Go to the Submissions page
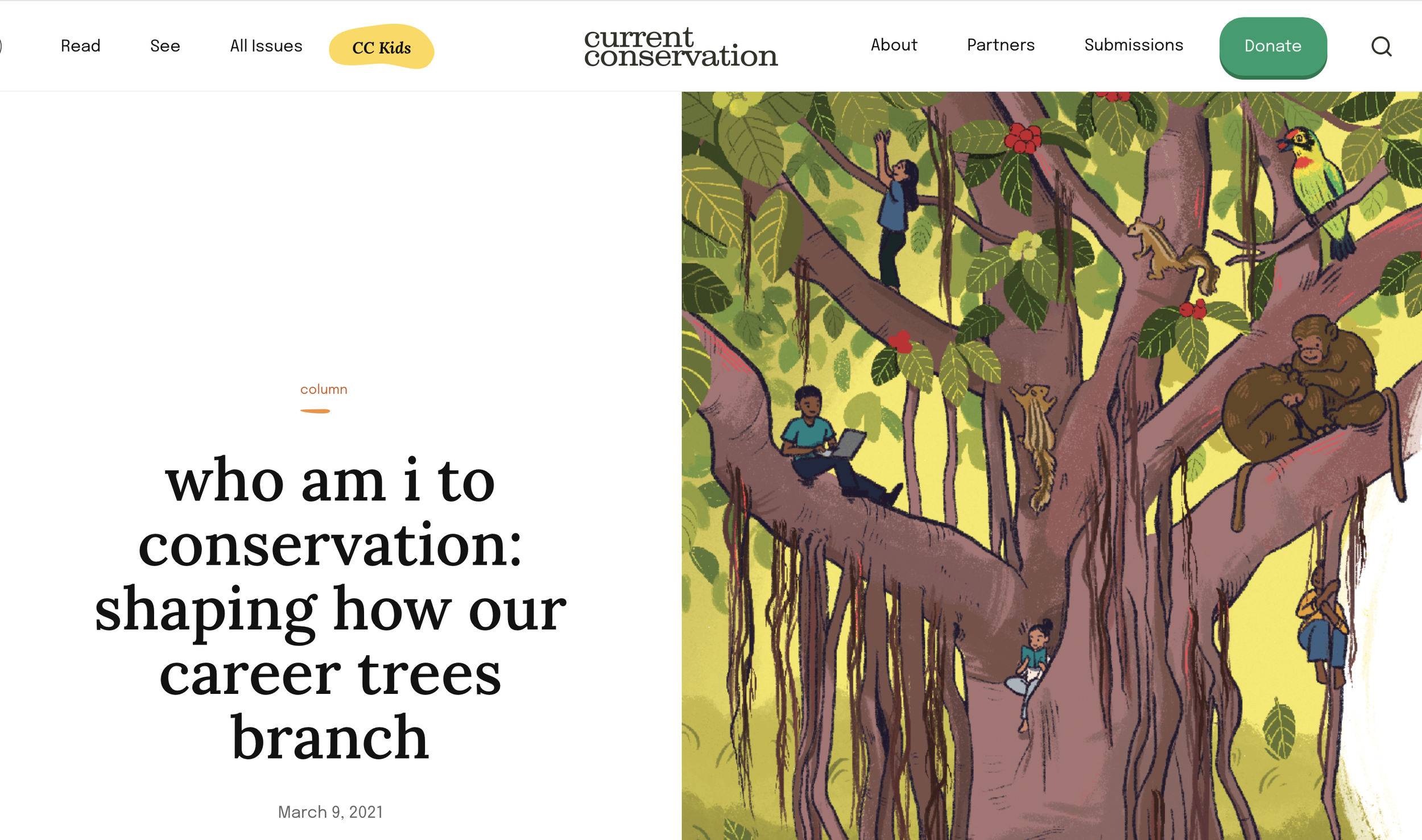1422x840 pixels. click(1134, 45)
